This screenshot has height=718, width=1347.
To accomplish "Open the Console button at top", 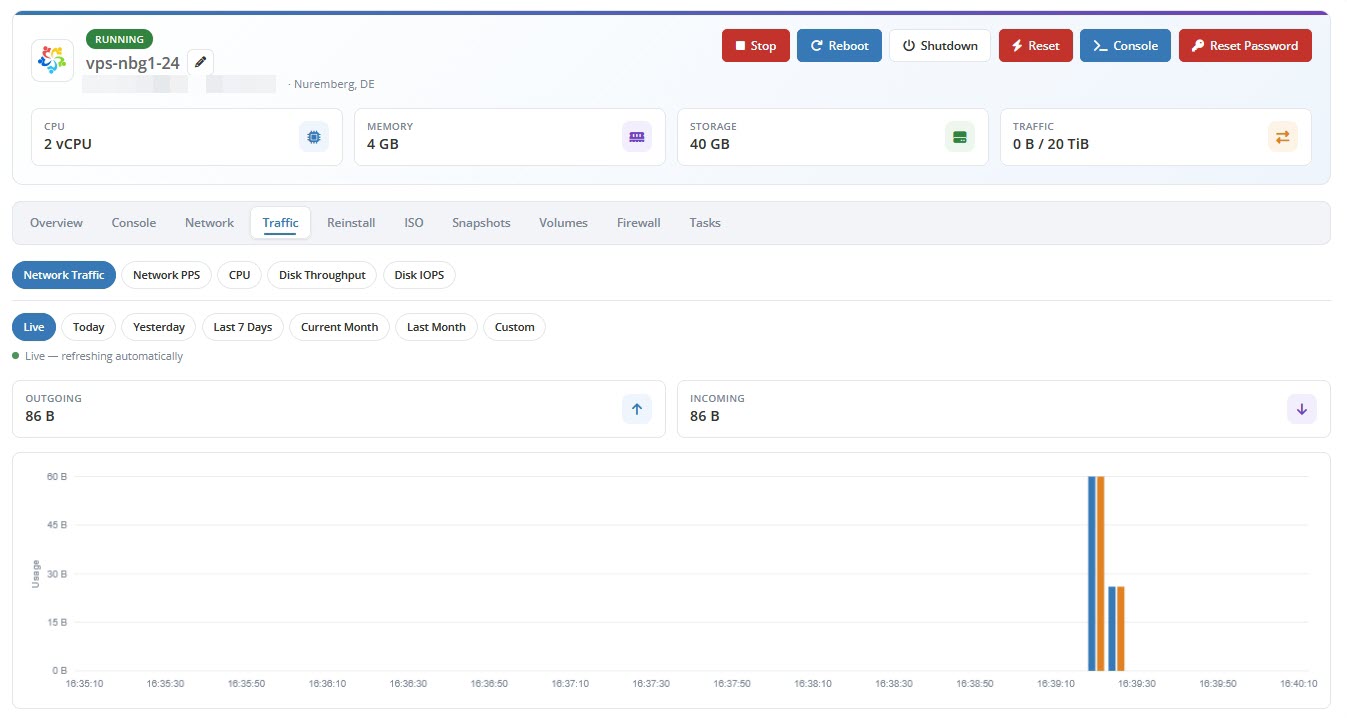I will click(x=1125, y=46).
